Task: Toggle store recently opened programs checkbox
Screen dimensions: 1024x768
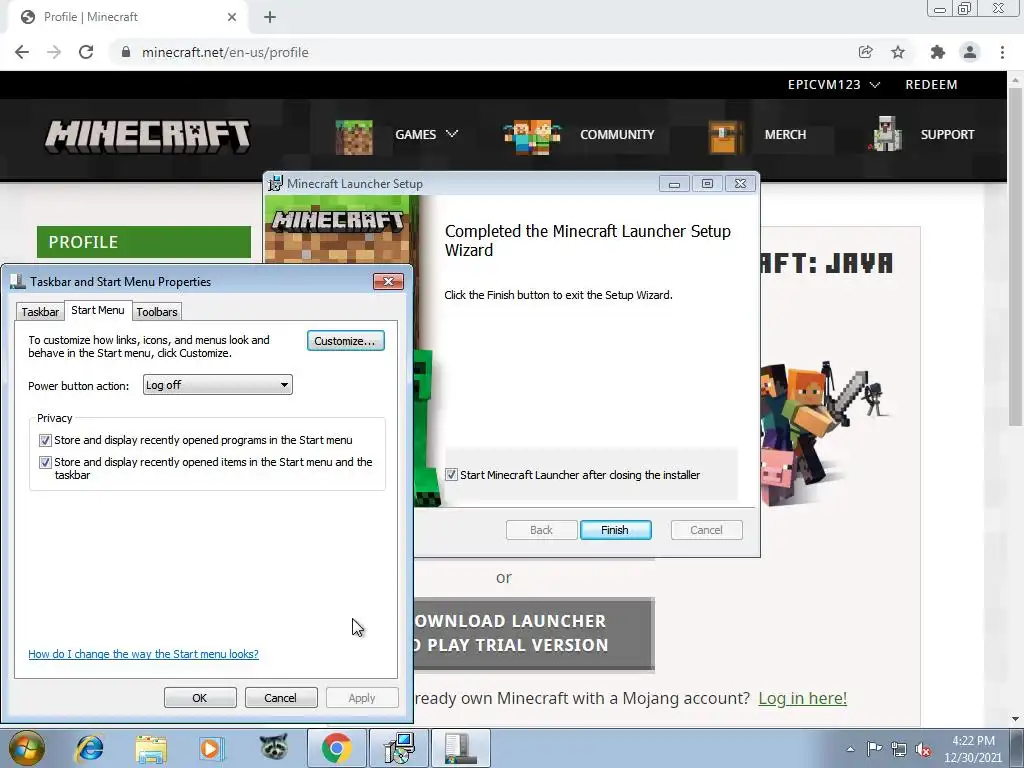Action: point(45,440)
